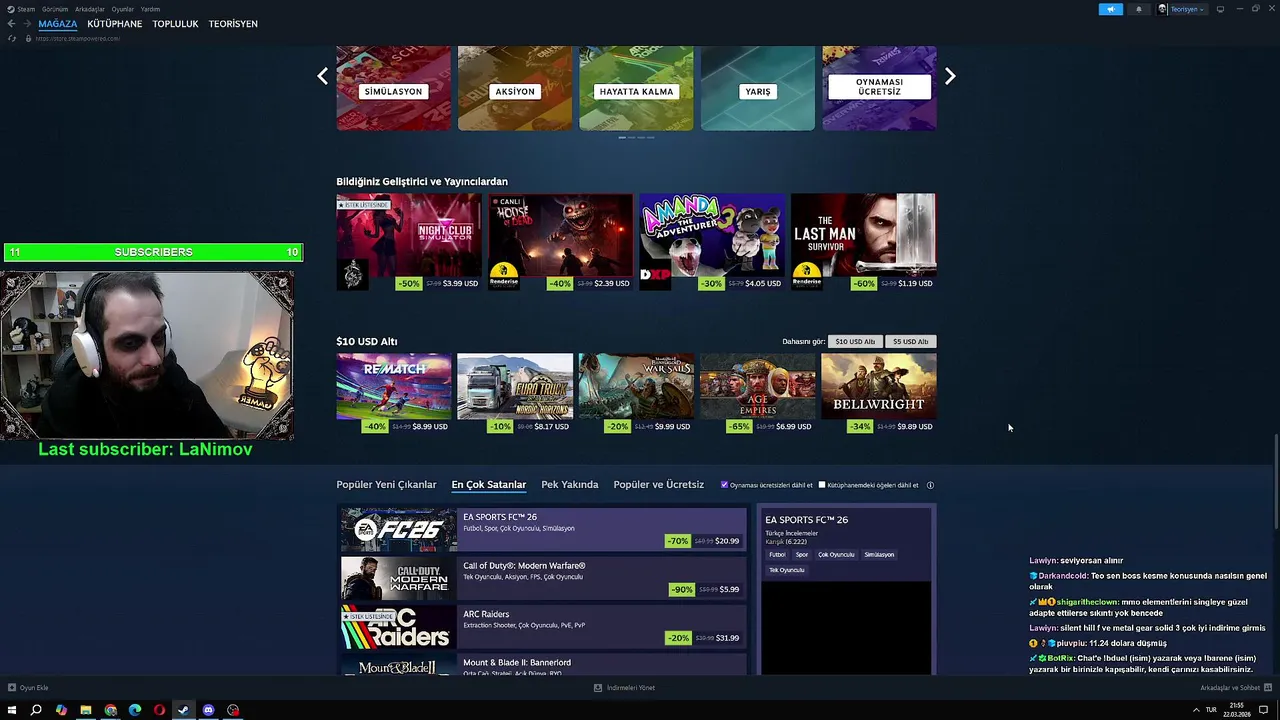Open the Windows Start menu
This screenshot has height=720, width=1280.
(12, 710)
